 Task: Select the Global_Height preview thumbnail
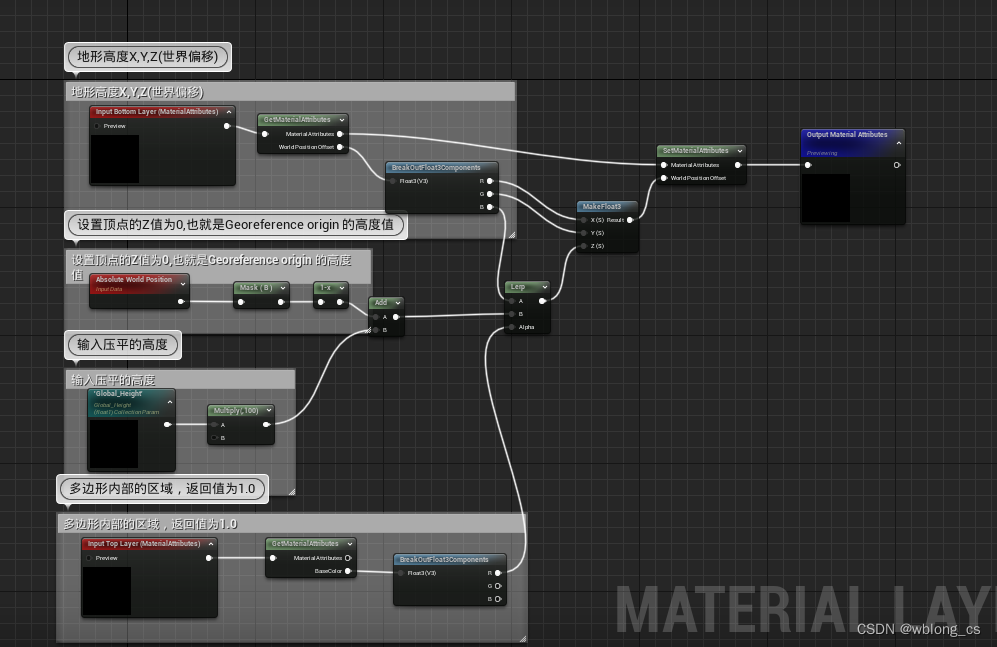[114, 444]
